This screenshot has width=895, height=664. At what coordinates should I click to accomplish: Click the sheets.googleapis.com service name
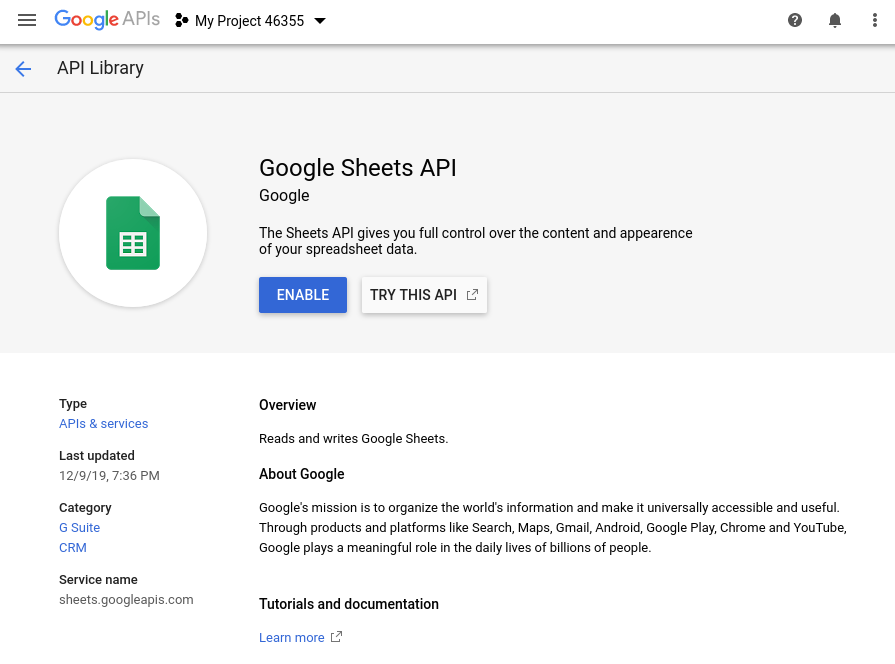pos(126,599)
